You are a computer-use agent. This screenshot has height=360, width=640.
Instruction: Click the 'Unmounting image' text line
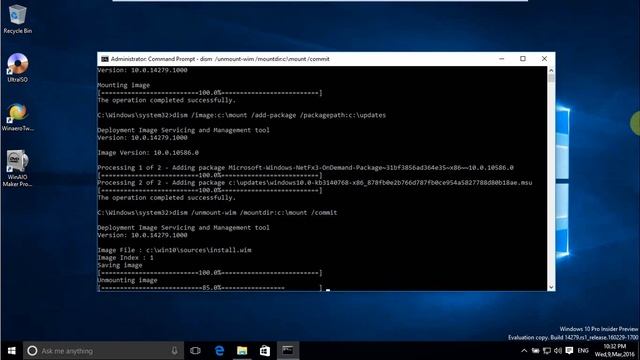coord(127,280)
